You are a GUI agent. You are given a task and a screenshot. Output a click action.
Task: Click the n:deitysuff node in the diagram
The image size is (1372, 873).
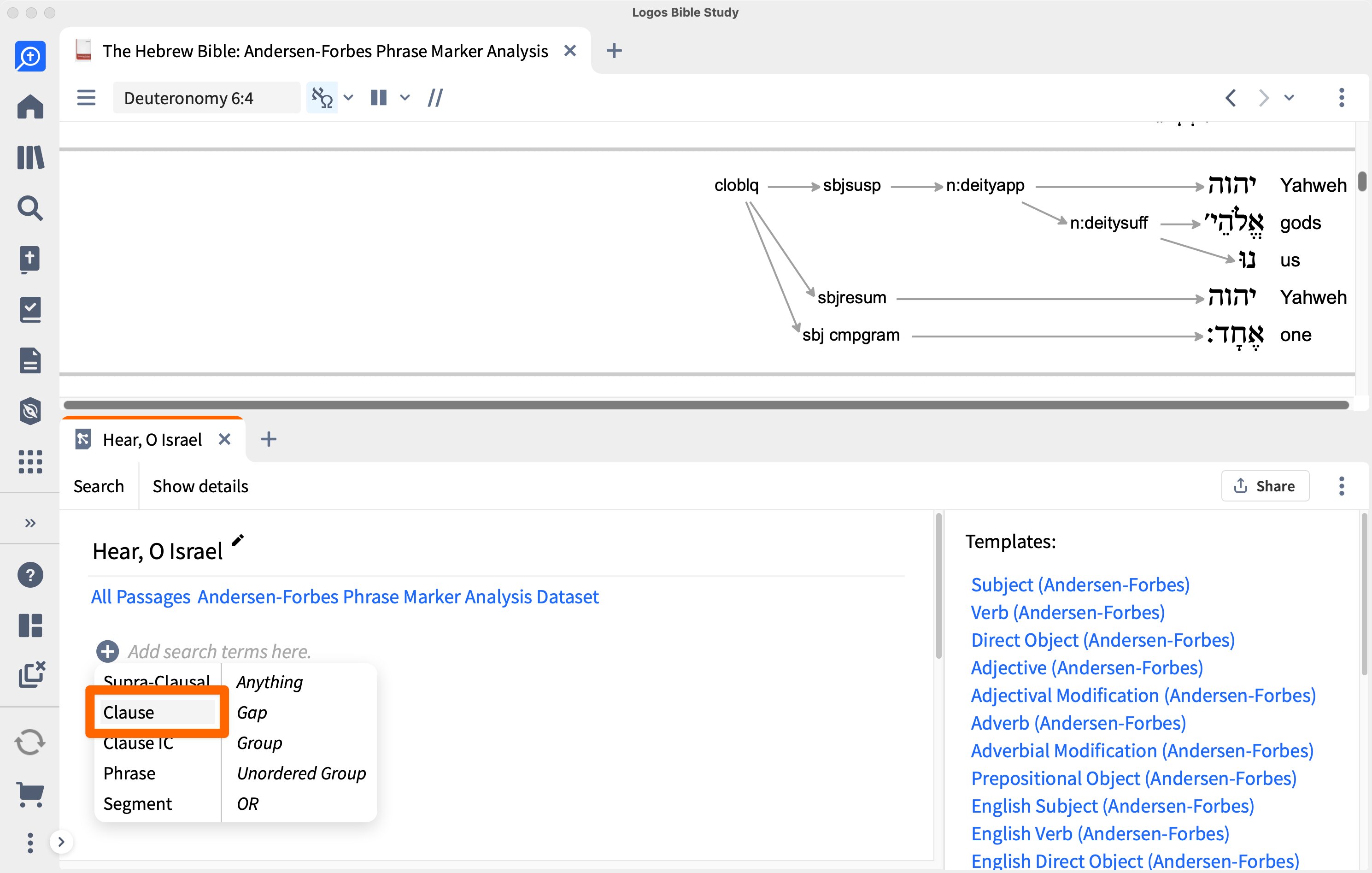(x=1108, y=222)
